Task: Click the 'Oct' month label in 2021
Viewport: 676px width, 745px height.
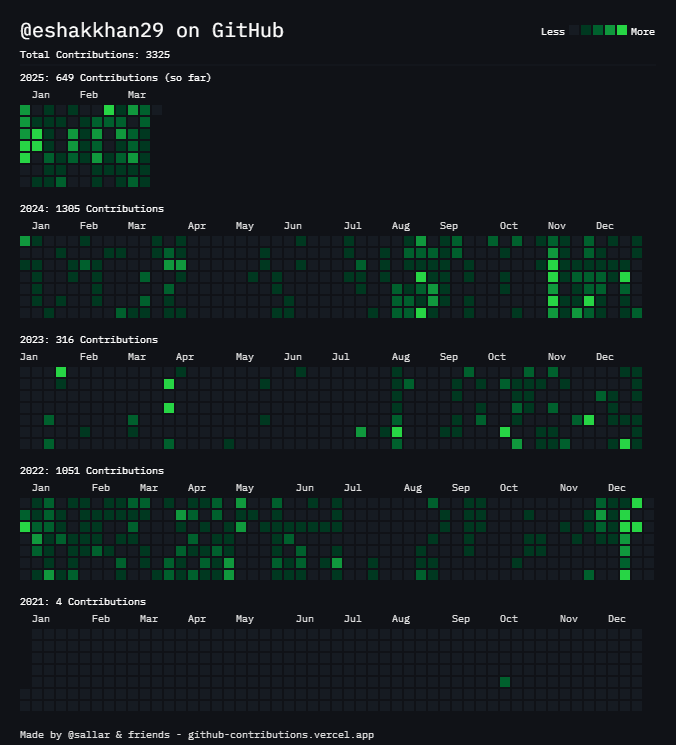Action: [509, 619]
